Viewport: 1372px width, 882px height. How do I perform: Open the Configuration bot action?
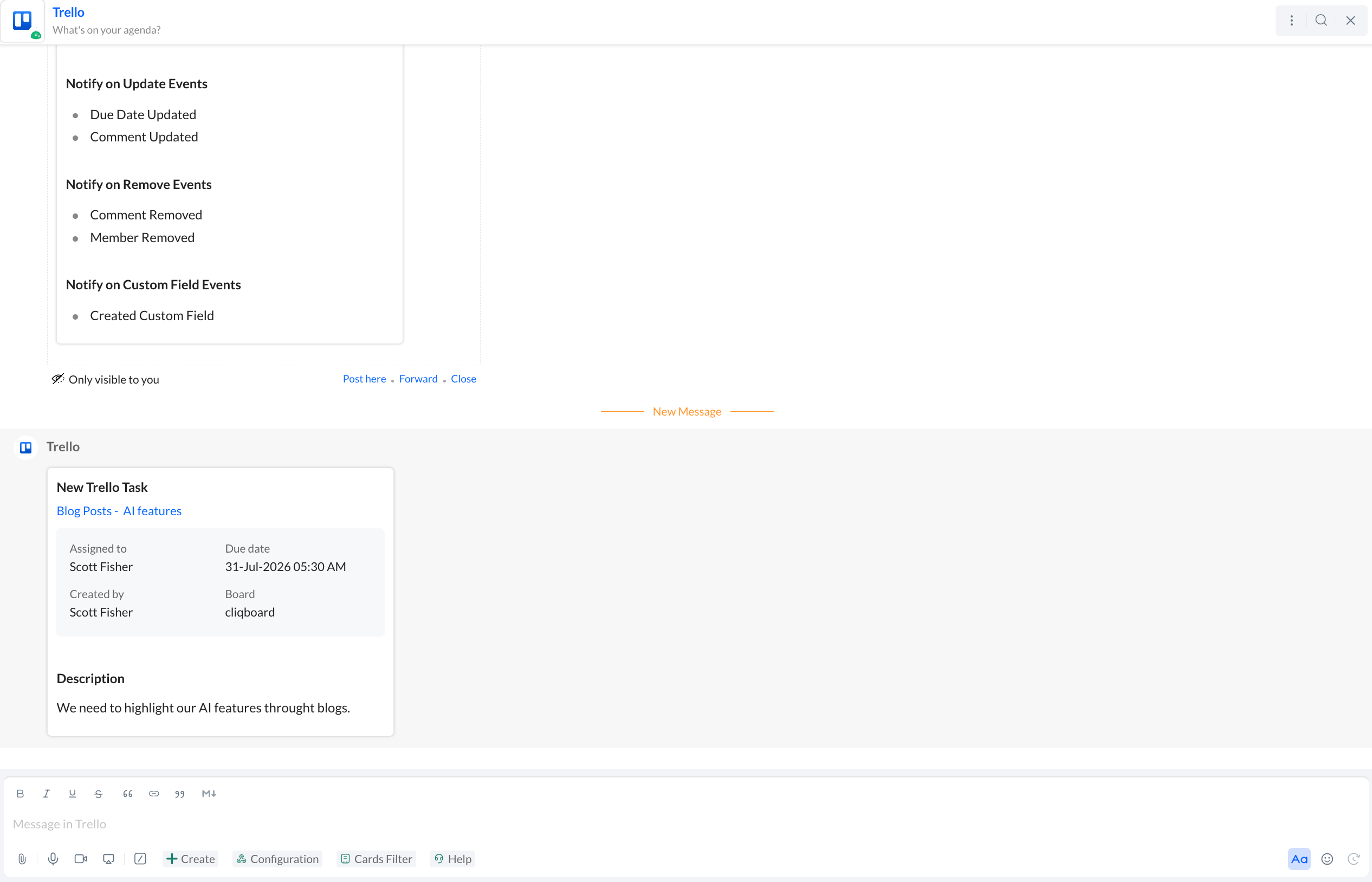[278, 859]
